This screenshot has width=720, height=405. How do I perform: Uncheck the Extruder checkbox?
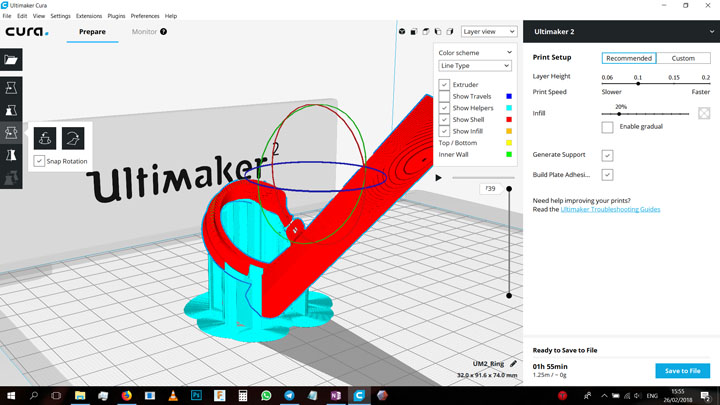click(444, 84)
